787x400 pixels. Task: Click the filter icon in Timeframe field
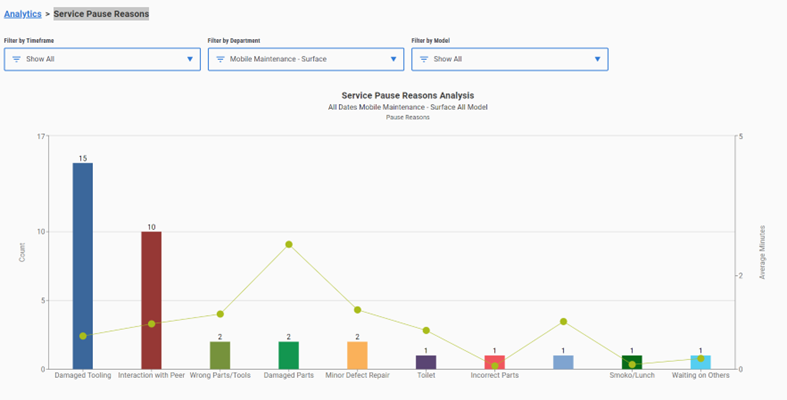pyautogui.click(x=16, y=59)
